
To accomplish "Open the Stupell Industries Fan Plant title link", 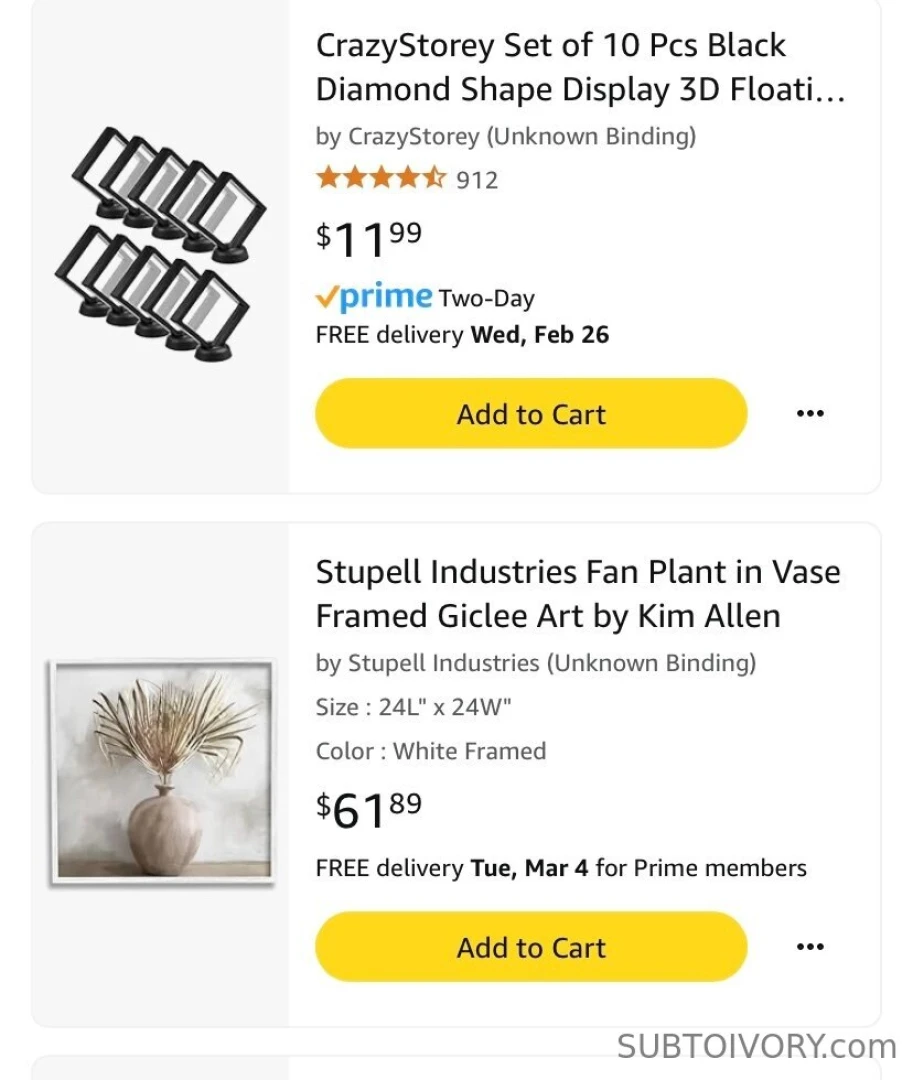I will click(x=578, y=594).
